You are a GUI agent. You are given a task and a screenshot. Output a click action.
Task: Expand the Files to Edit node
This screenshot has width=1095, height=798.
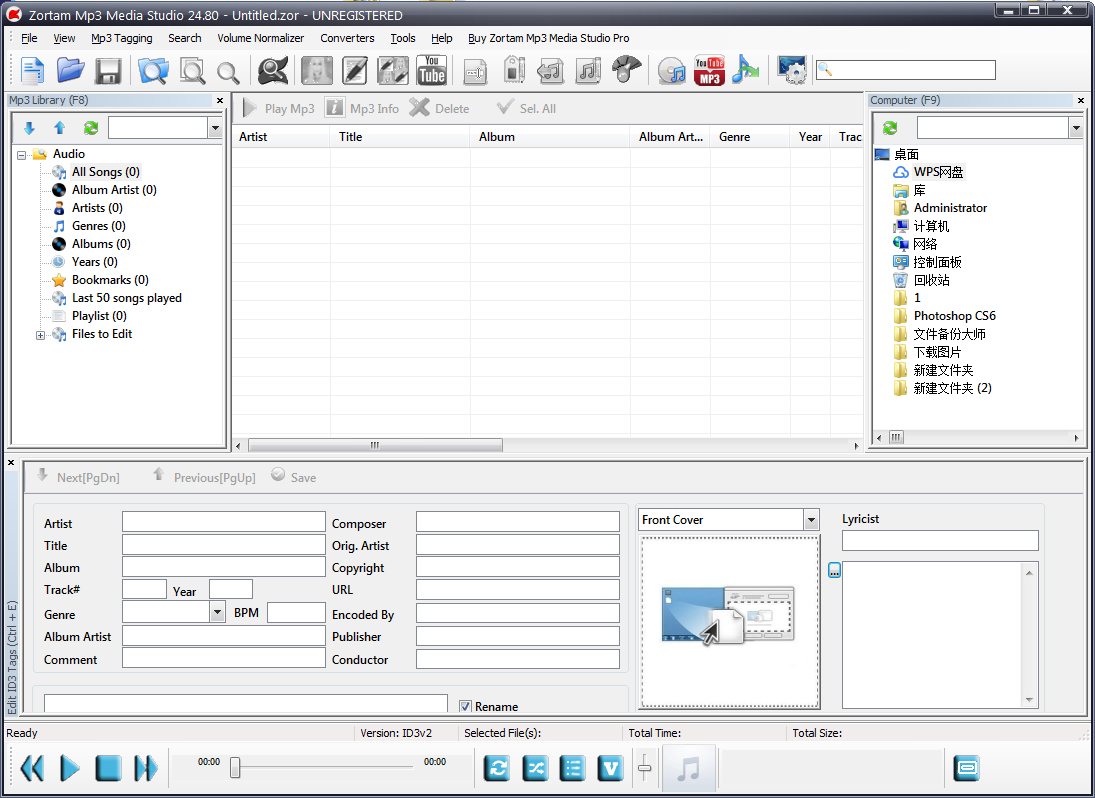[x=41, y=335]
